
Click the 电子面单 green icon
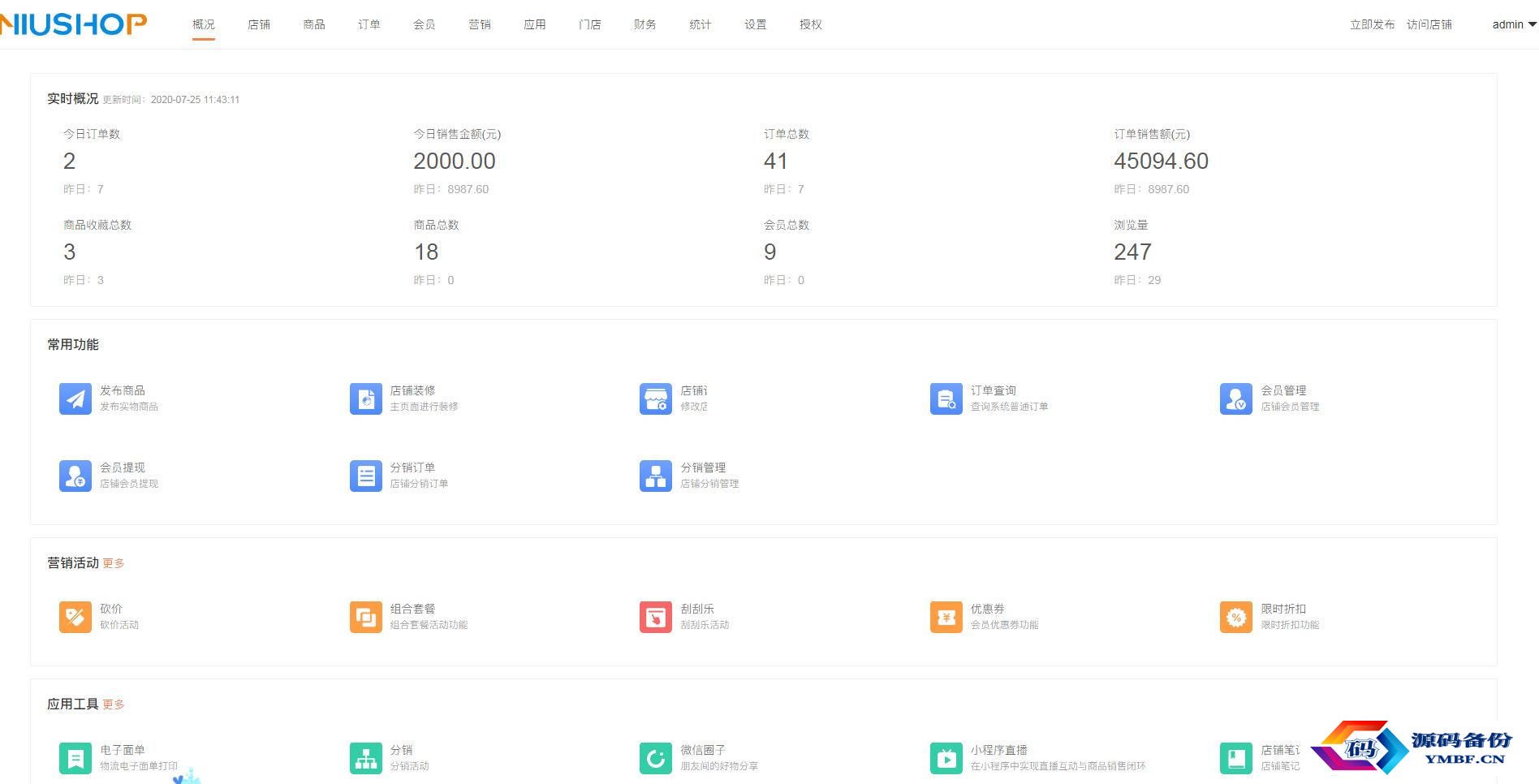pyautogui.click(x=75, y=758)
